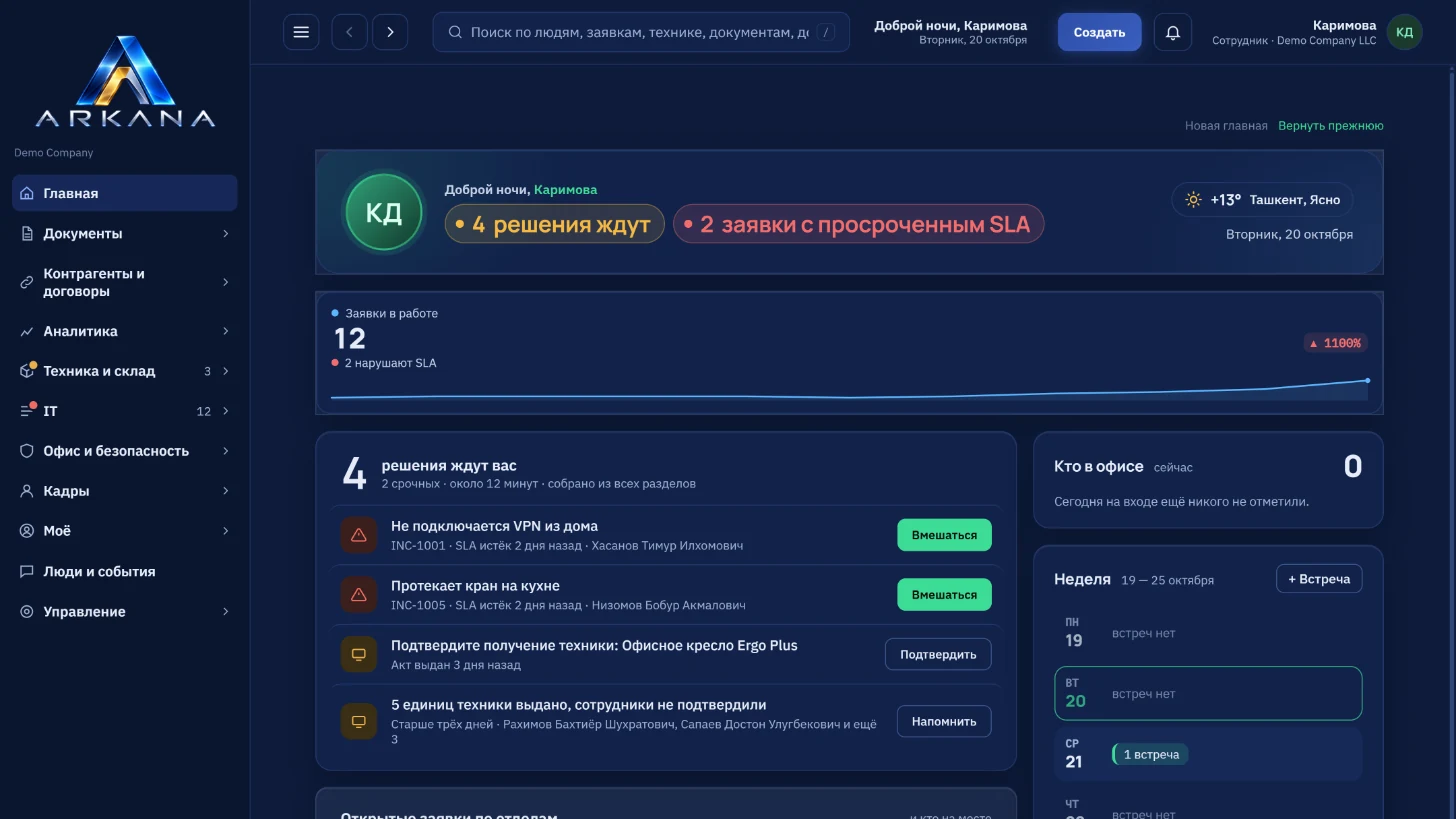Click the person icon beside Кадры
This screenshot has height=819, width=1456.
point(27,491)
